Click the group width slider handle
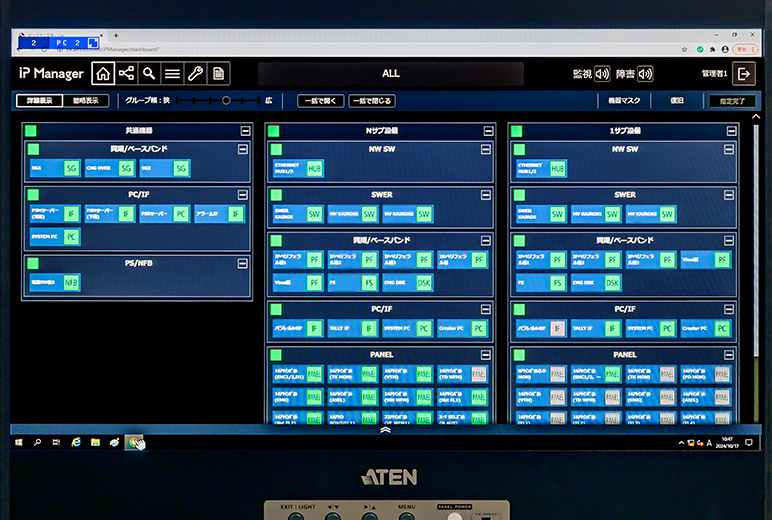 (226, 101)
